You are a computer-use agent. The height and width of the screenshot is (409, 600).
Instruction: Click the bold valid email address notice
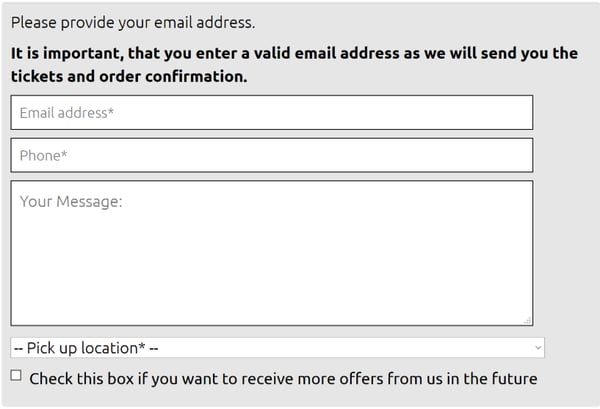(x=294, y=54)
